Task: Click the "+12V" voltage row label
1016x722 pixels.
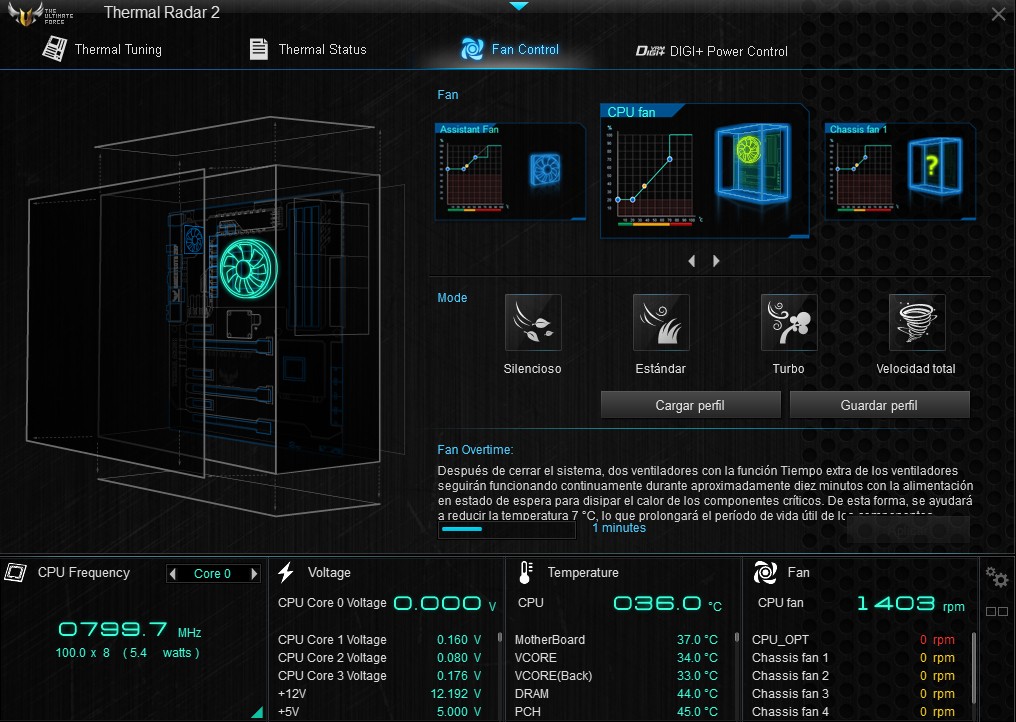Action: pos(292,694)
